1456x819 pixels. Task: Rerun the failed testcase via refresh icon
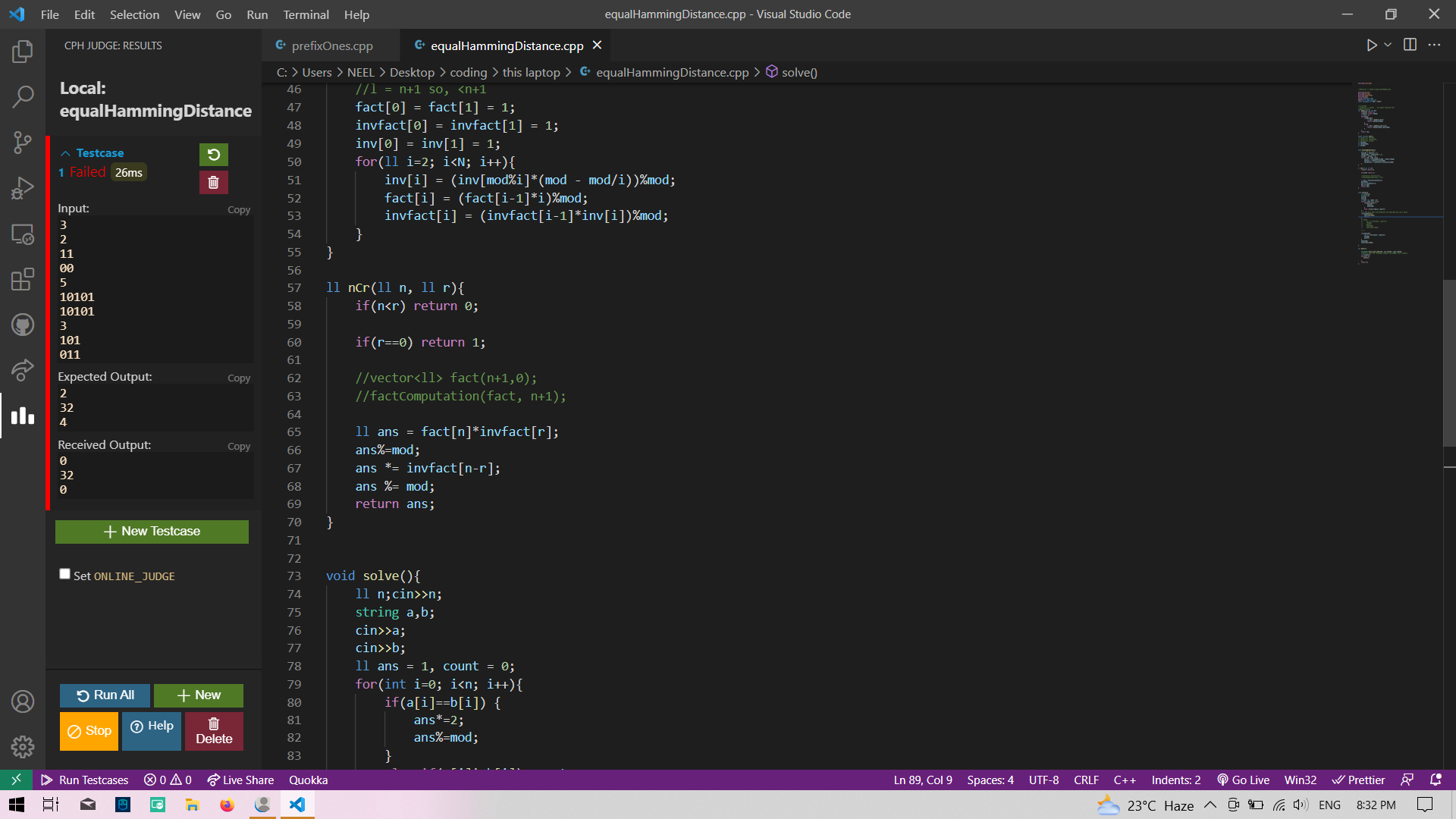coord(213,154)
